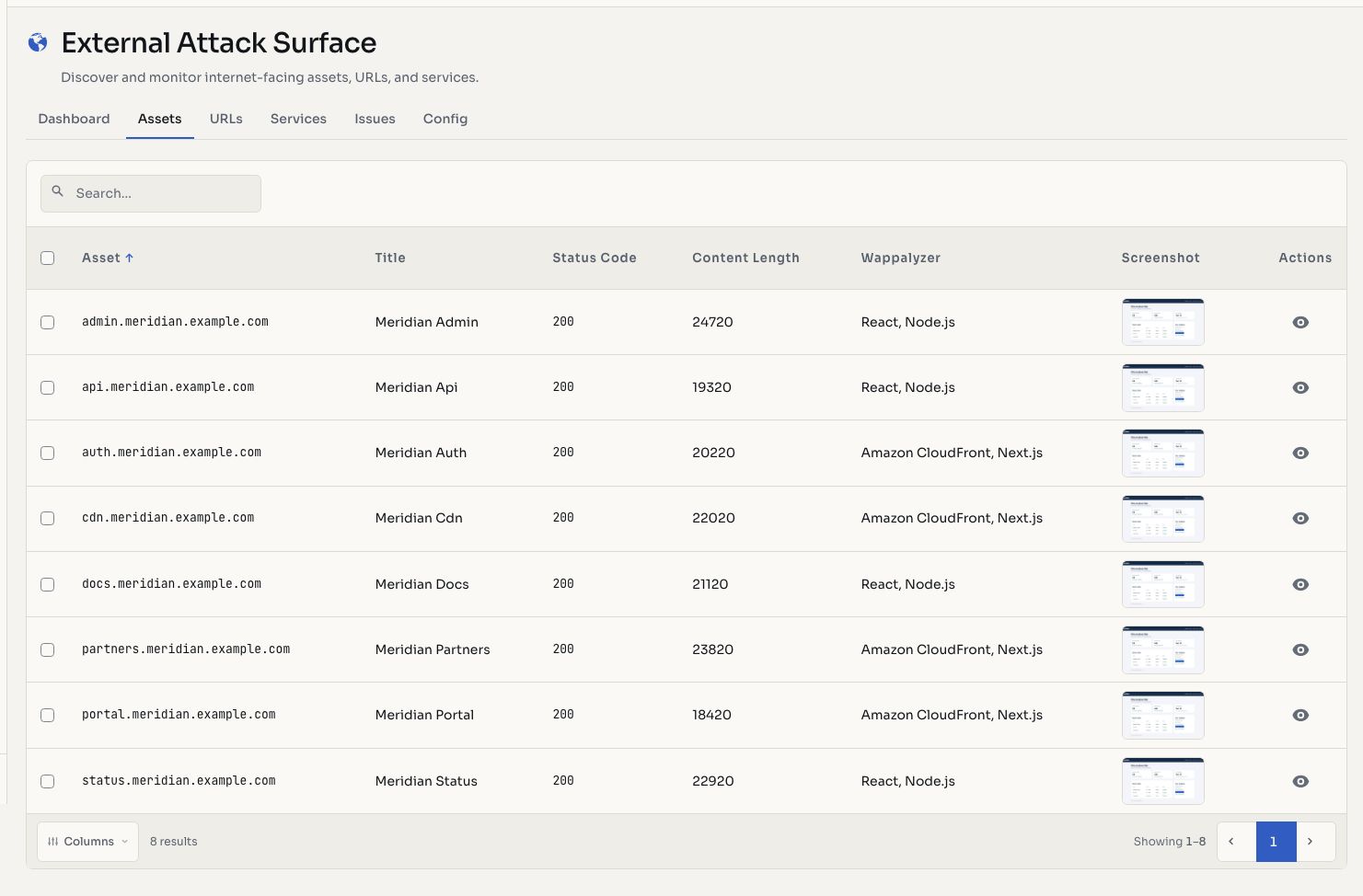
Task: Click page 1 pagination button
Action: (1276, 842)
